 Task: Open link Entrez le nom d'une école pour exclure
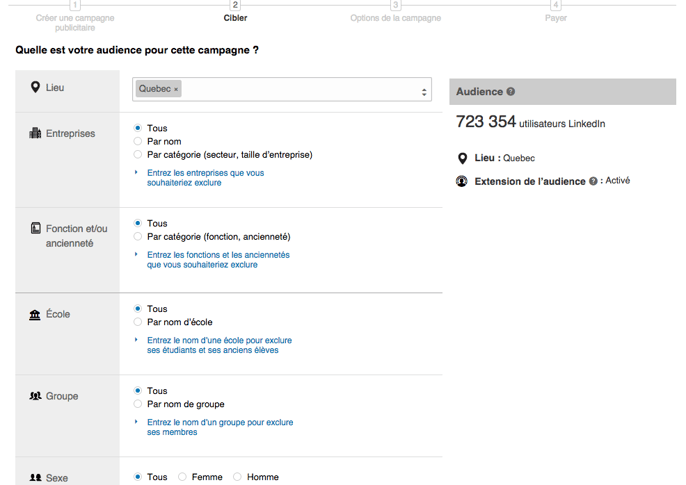point(219,345)
